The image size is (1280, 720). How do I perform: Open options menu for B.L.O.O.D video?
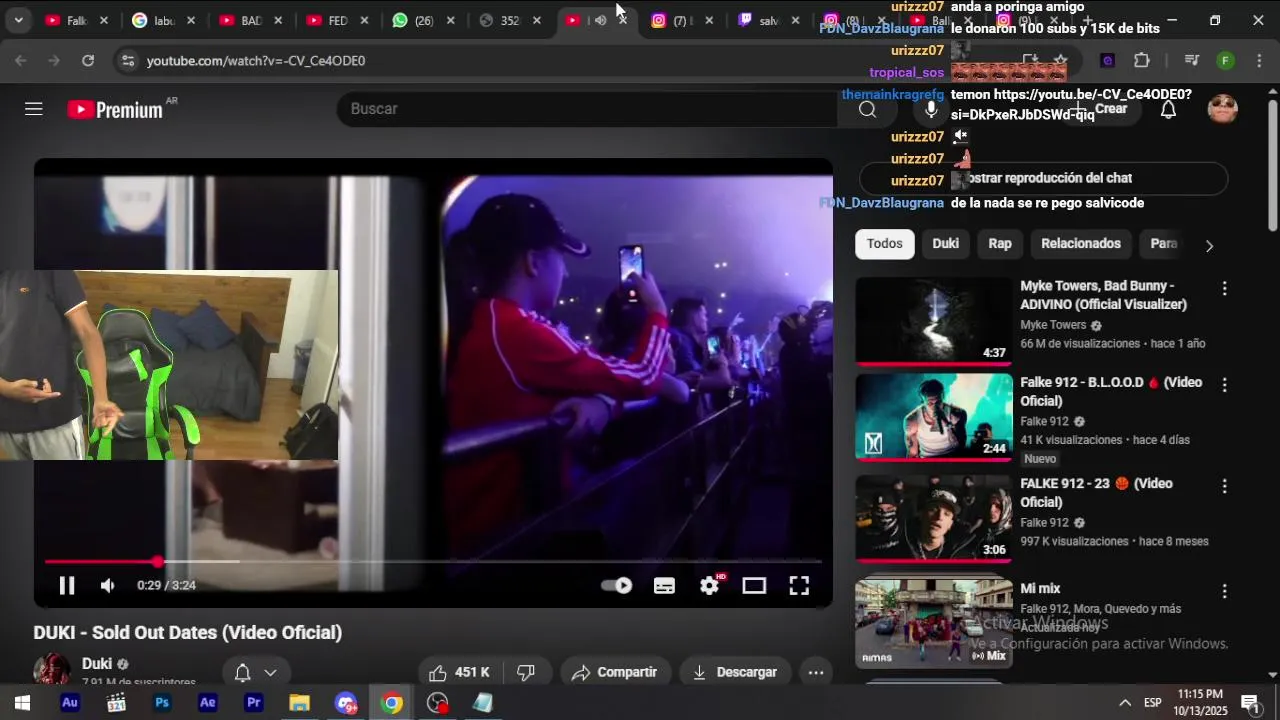tap(1224, 385)
